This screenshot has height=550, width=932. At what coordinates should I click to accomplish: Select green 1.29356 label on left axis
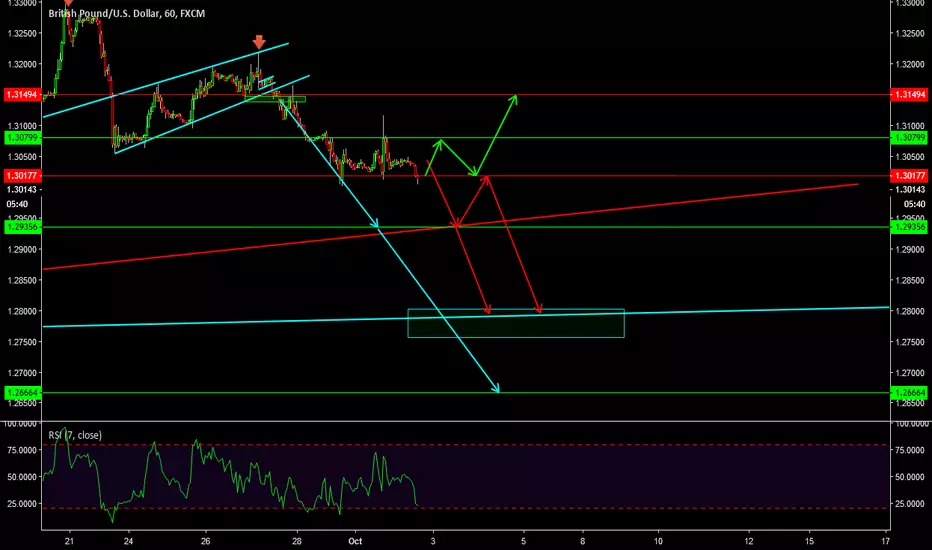[23, 227]
